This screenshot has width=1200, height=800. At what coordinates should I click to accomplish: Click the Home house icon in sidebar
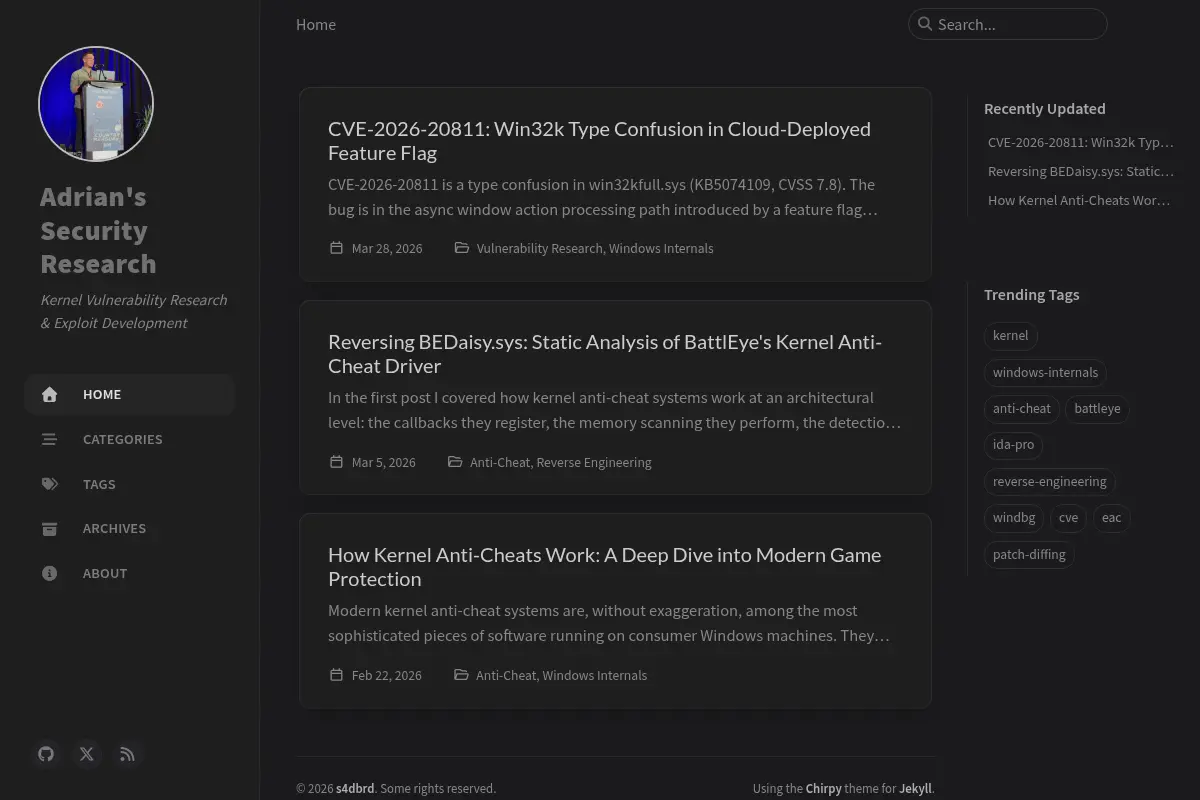[x=49, y=395]
